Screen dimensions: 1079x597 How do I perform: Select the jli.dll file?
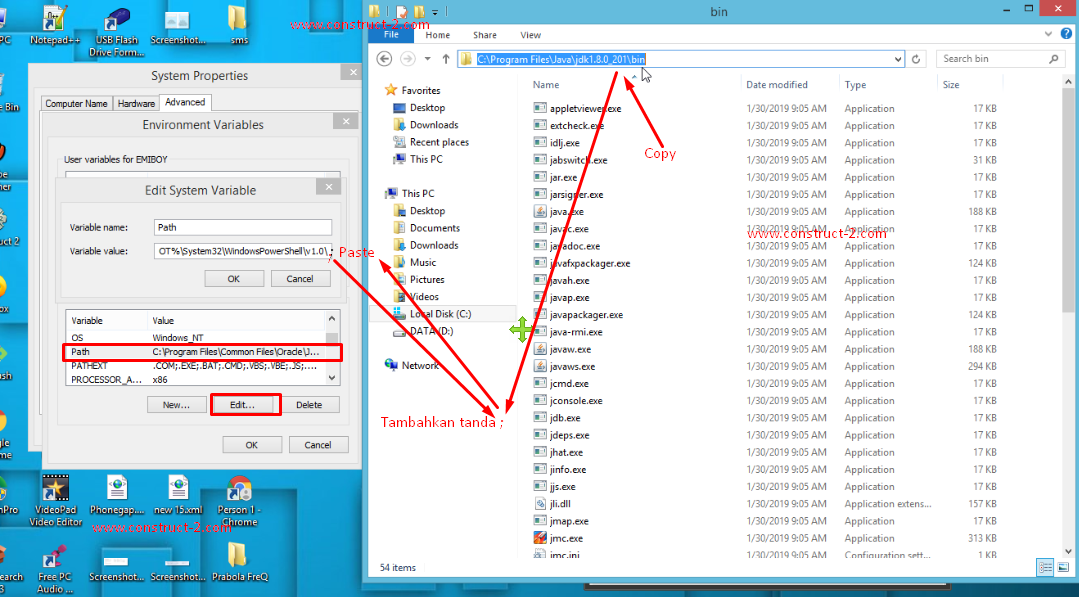pos(559,503)
